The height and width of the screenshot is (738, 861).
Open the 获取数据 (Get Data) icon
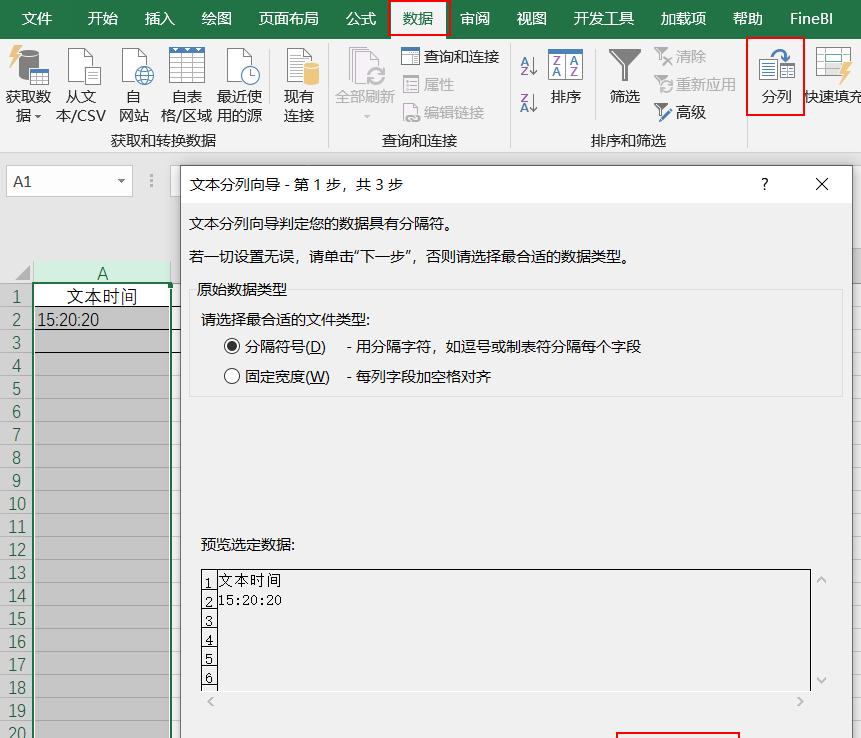pyautogui.click(x=28, y=65)
